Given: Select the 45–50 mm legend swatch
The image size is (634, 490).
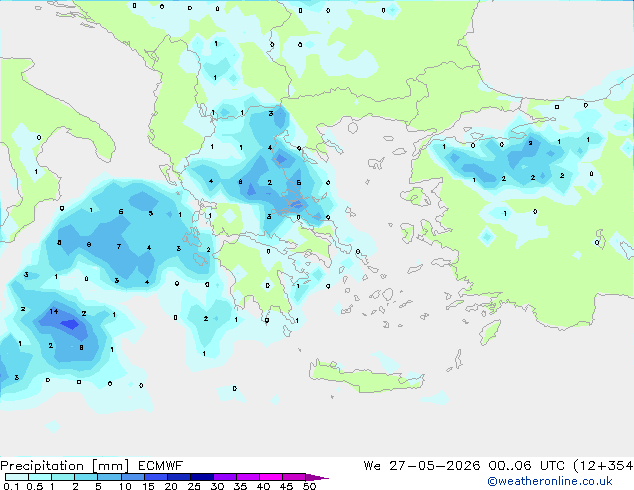Looking at the screenshot, I should click(294, 477).
